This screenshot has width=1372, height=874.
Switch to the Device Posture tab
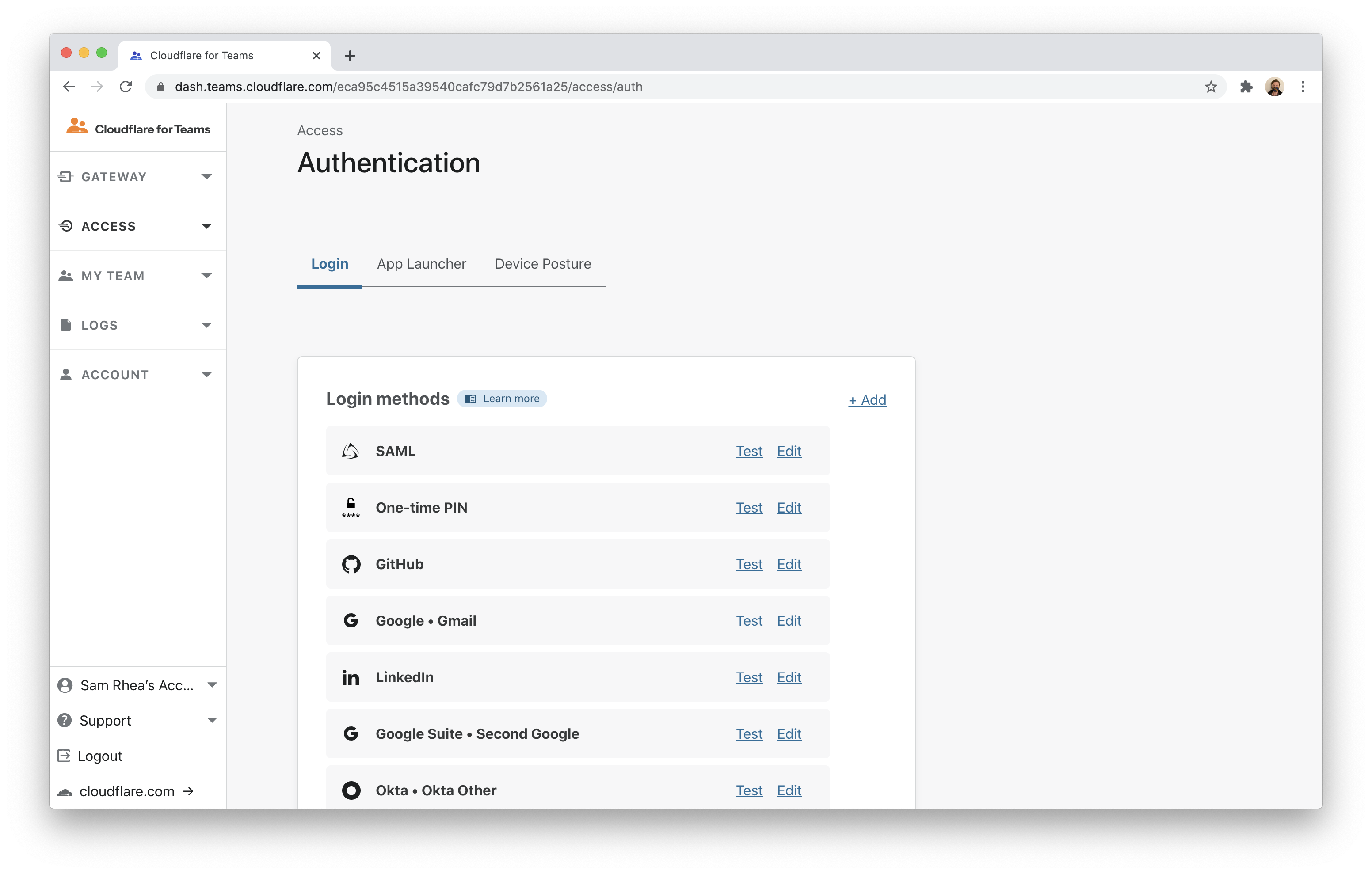click(x=542, y=264)
